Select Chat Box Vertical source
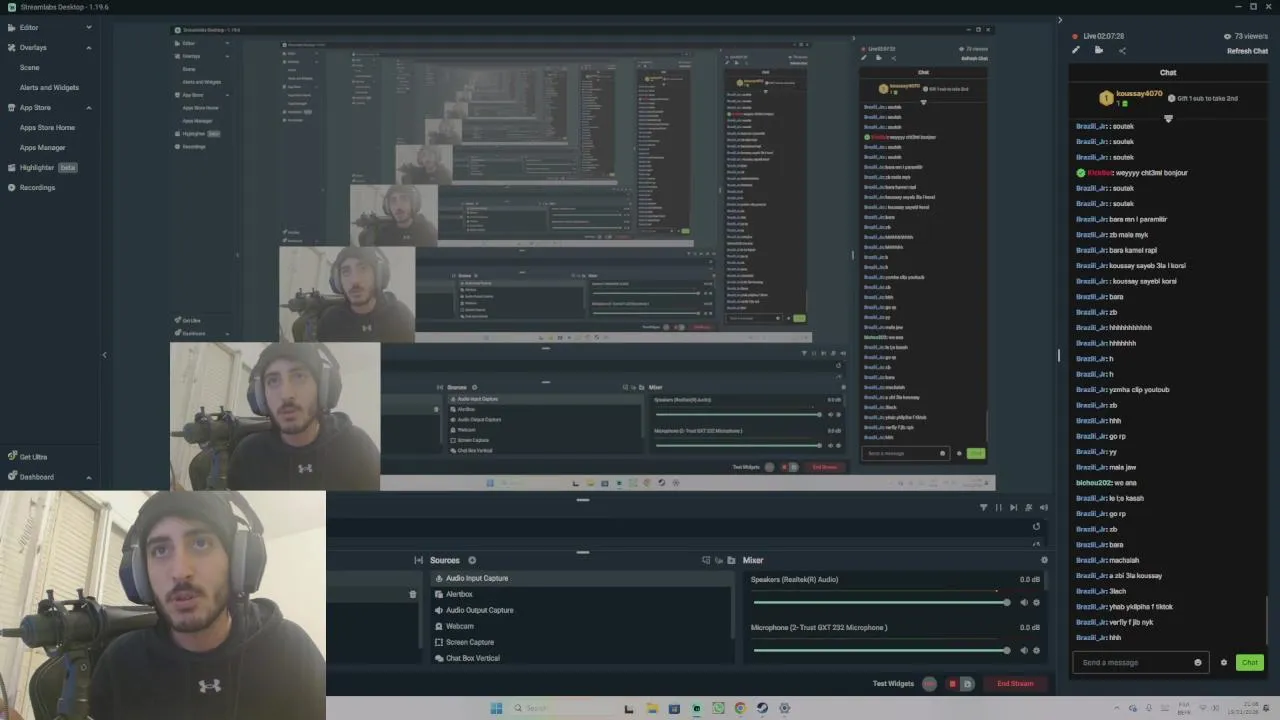 [x=581, y=658]
